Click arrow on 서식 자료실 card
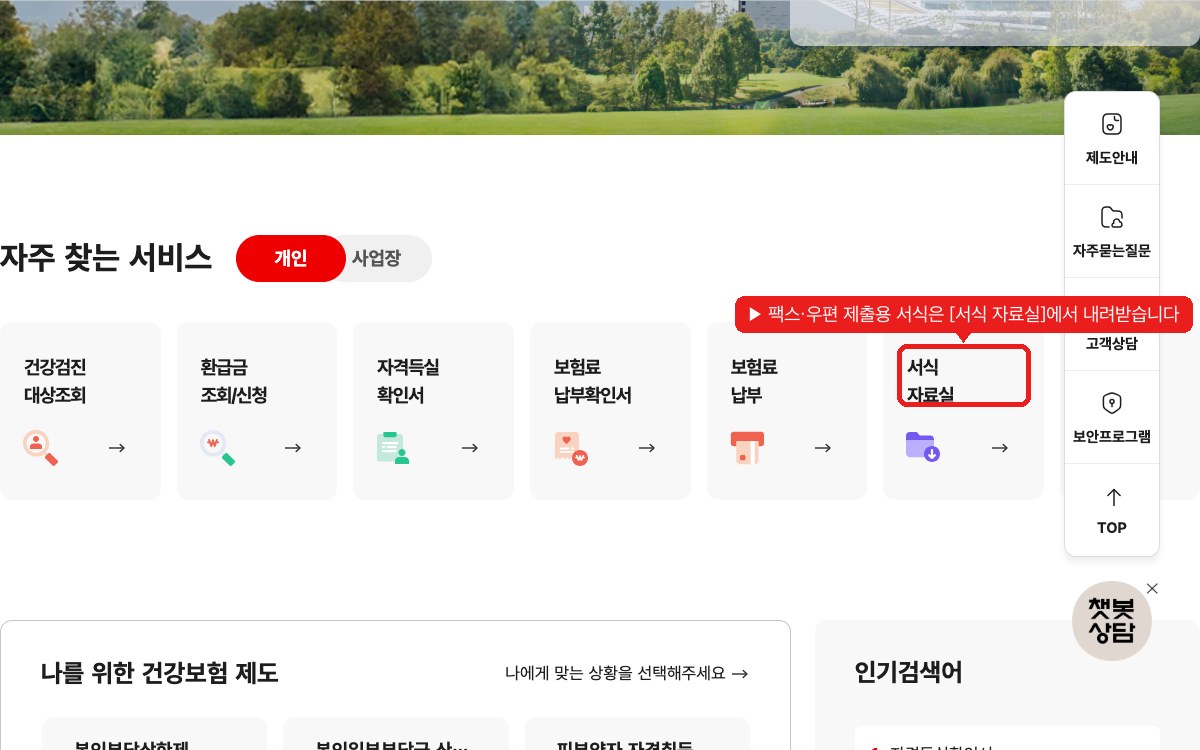Screen dimensions: 1200x750 [x=1000, y=448]
